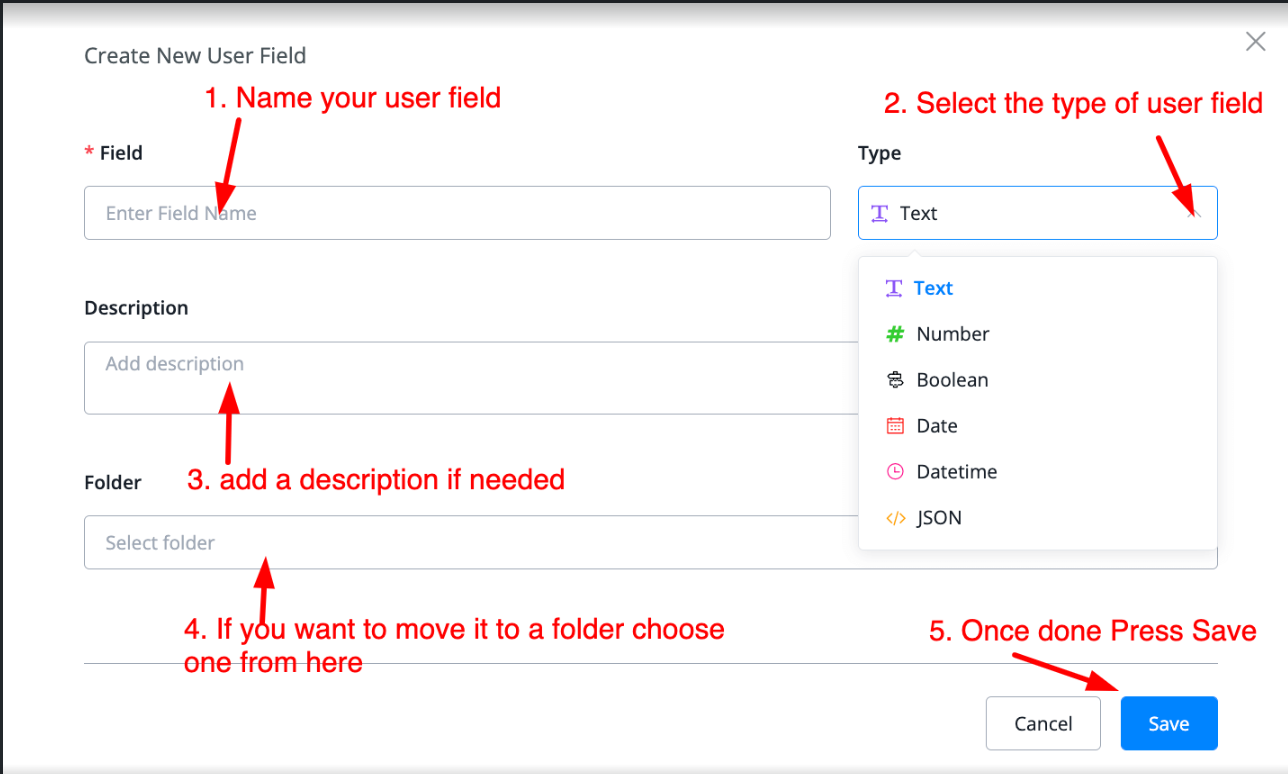The width and height of the screenshot is (1288, 774).
Task: Pick the Datetime option label
Action: [956, 472]
